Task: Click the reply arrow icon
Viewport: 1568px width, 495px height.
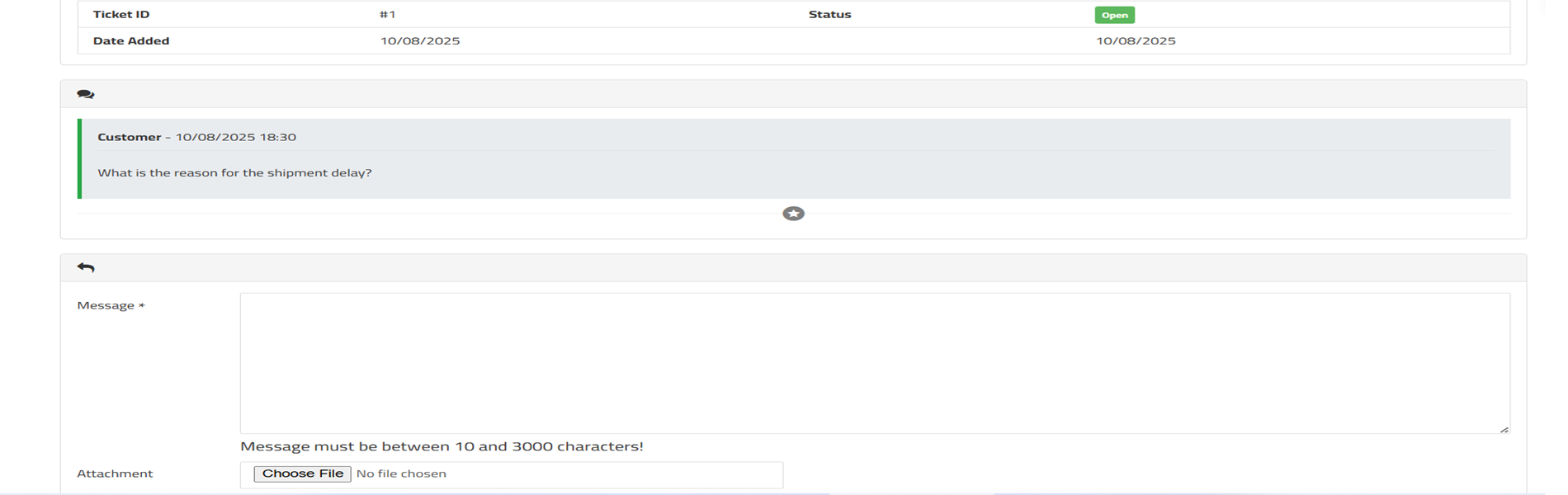Action: (x=86, y=267)
